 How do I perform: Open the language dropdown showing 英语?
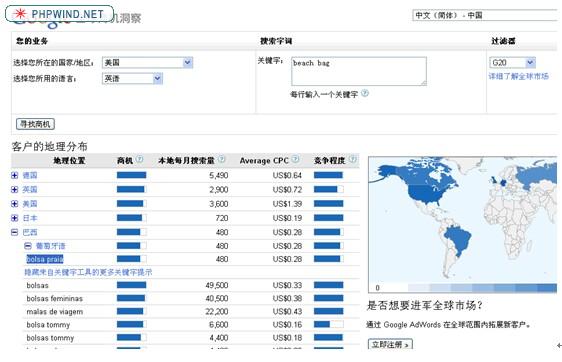point(133,78)
